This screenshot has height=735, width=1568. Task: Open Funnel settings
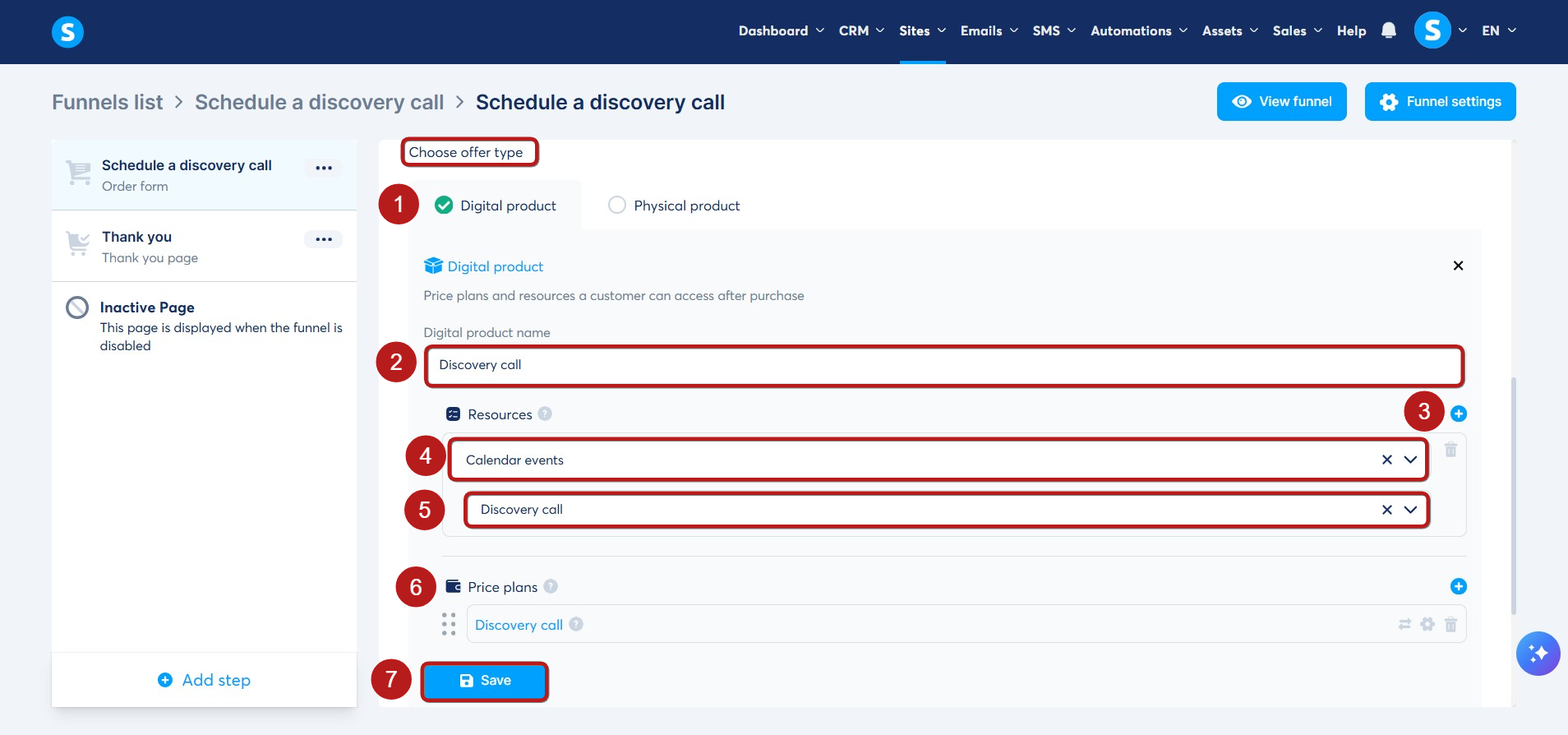(x=1440, y=101)
